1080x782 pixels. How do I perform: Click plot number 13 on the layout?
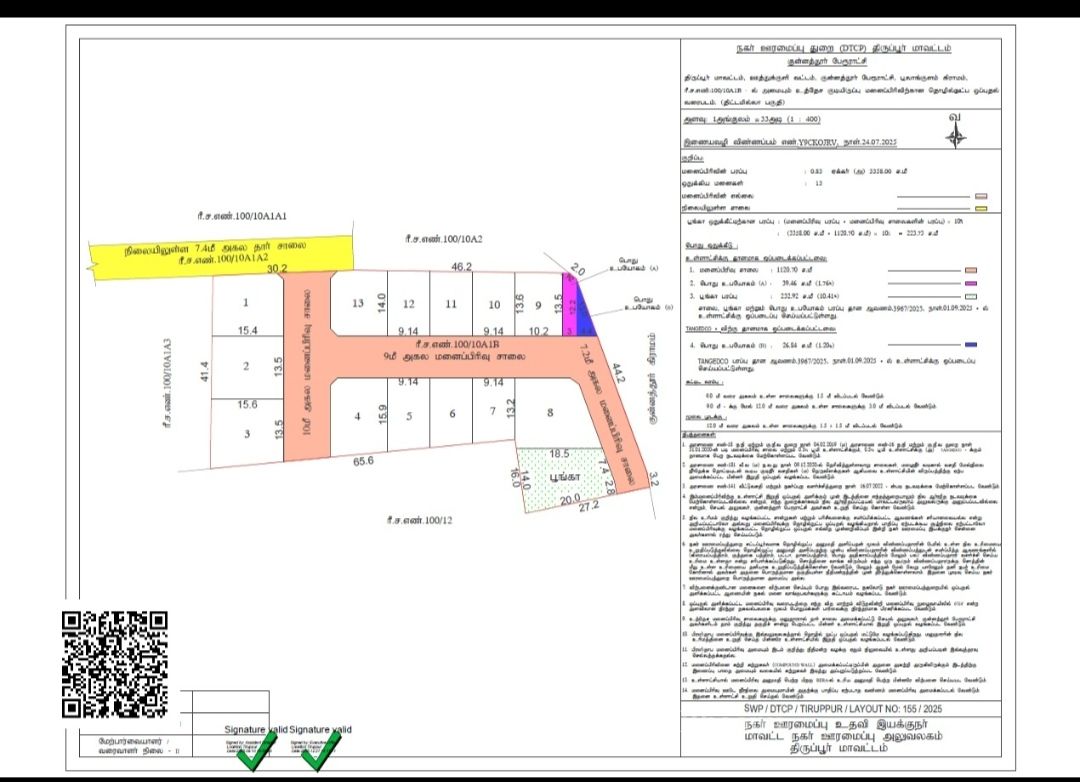pos(357,303)
